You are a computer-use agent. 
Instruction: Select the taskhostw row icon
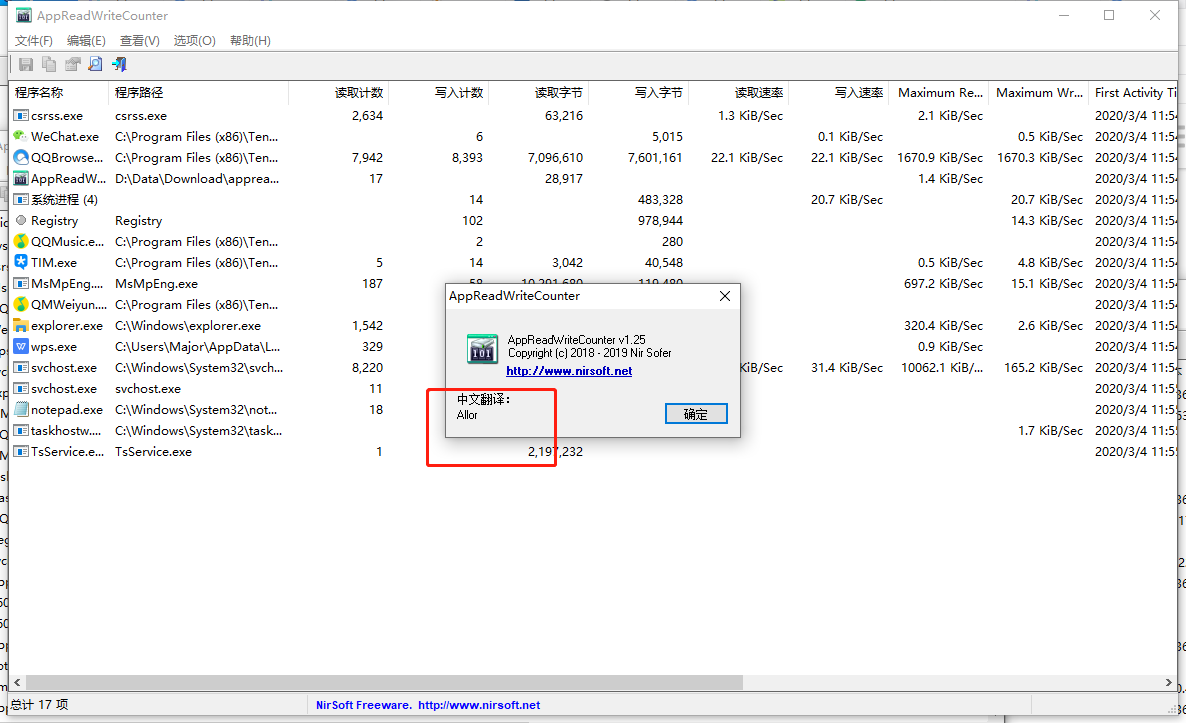coord(20,430)
